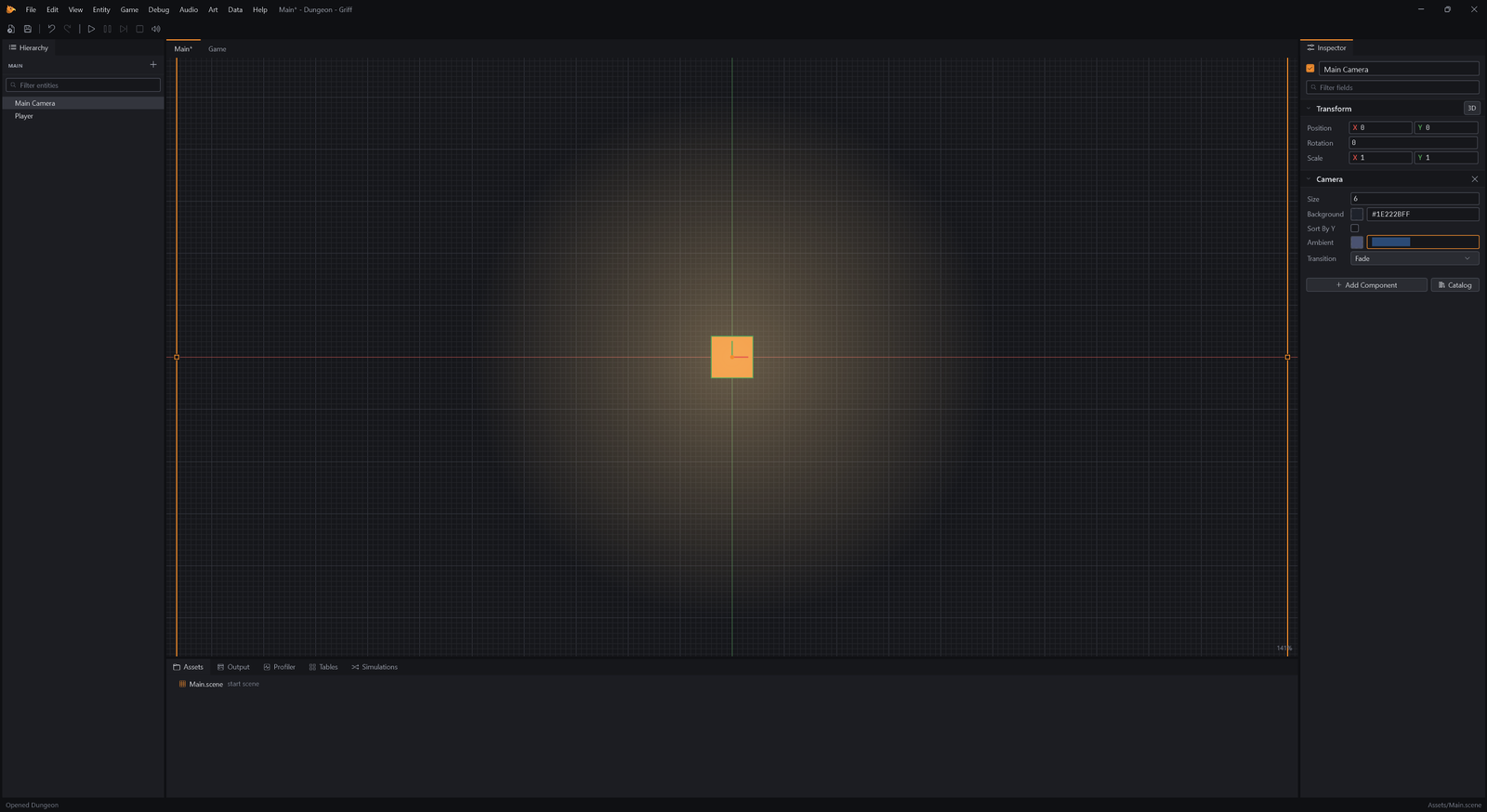The height and width of the screenshot is (812, 1487).
Task: Start the game with the Play button
Action: coord(91,29)
